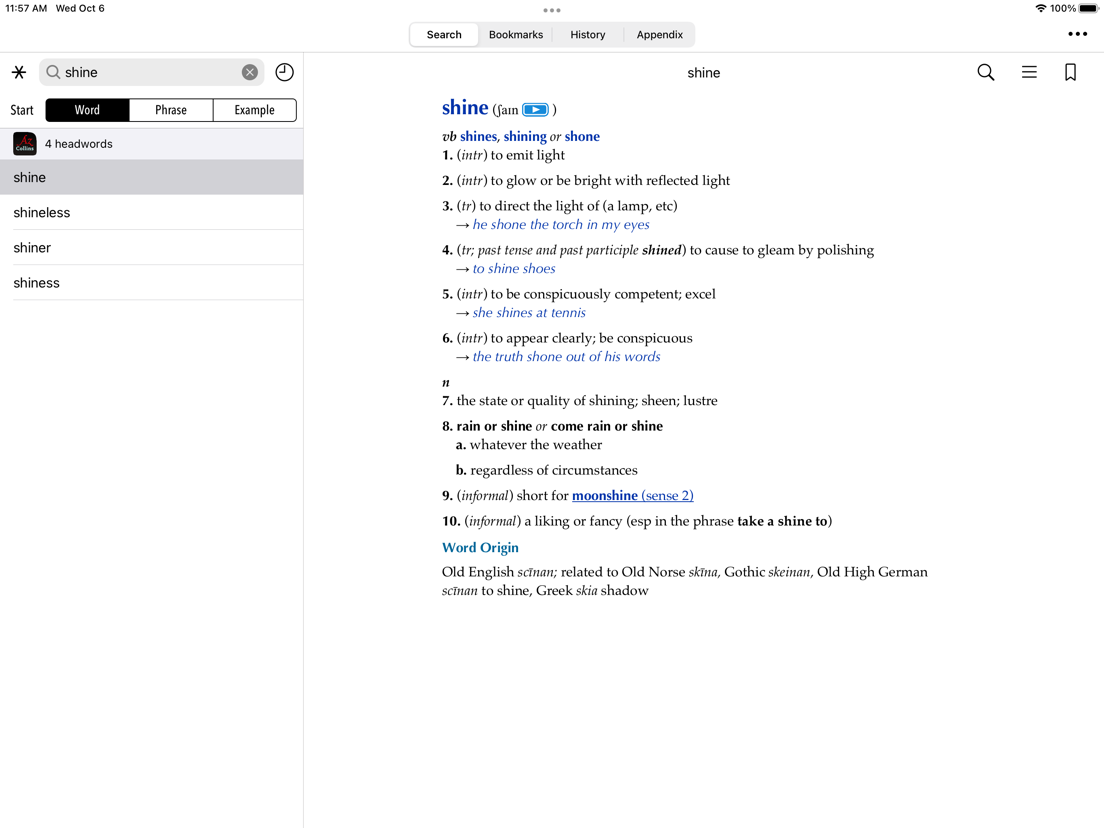Open the entry outline list icon
The width and height of the screenshot is (1104, 828).
tap(1029, 72)
